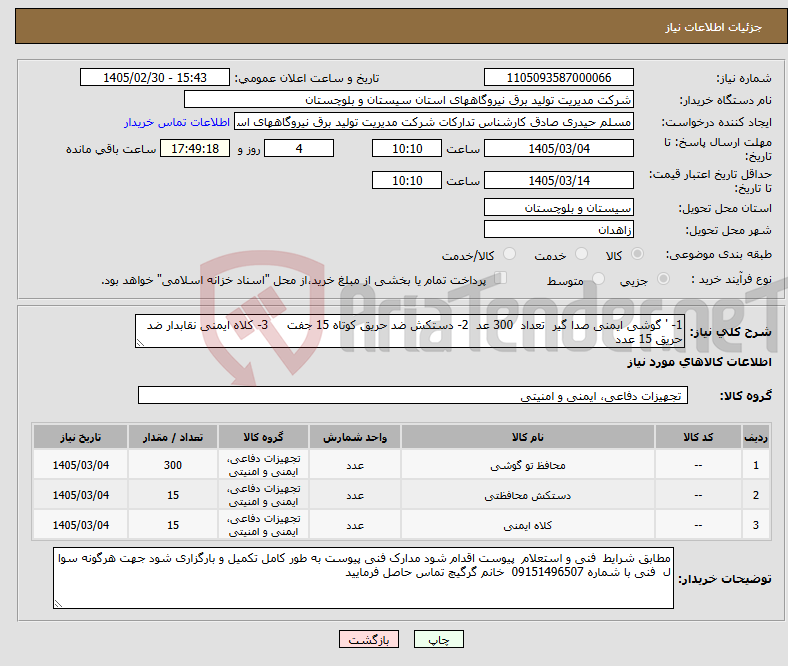
Task: Select the کالا radio button
Action: click(637, 254)
